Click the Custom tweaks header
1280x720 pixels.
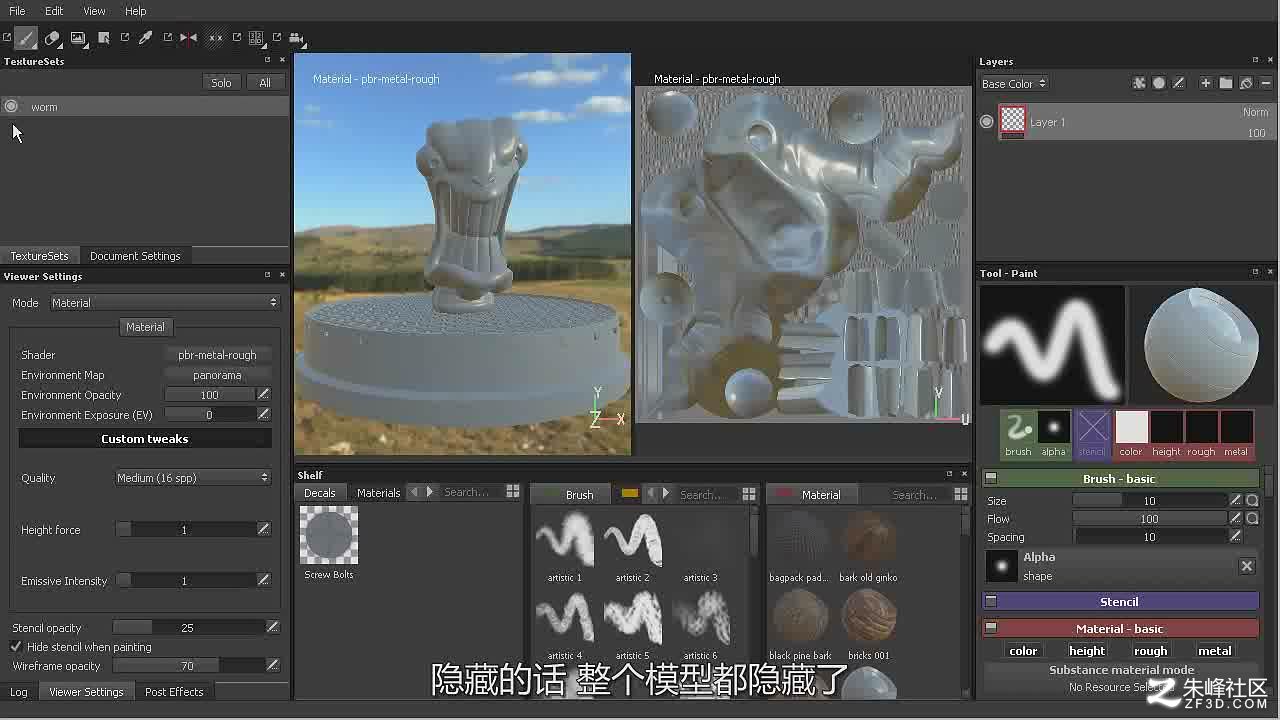tap(145, 439)
